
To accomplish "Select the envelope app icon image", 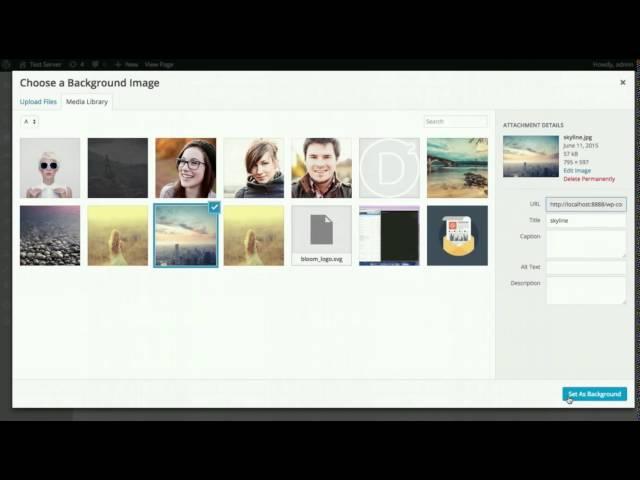I will (x=457, y=235).
